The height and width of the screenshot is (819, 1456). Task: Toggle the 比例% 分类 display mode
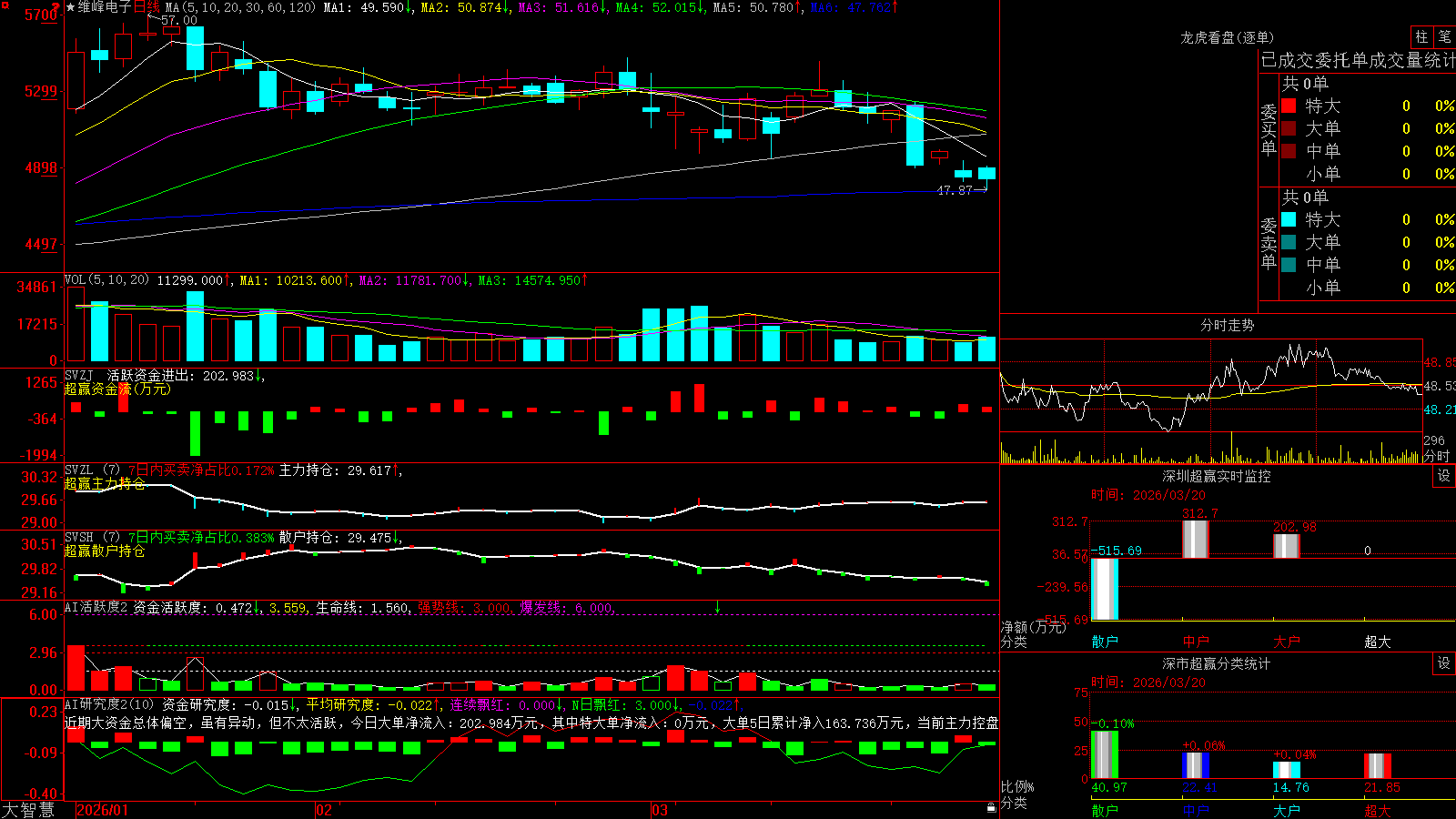pyautogui.click(x=1017, y=794)
